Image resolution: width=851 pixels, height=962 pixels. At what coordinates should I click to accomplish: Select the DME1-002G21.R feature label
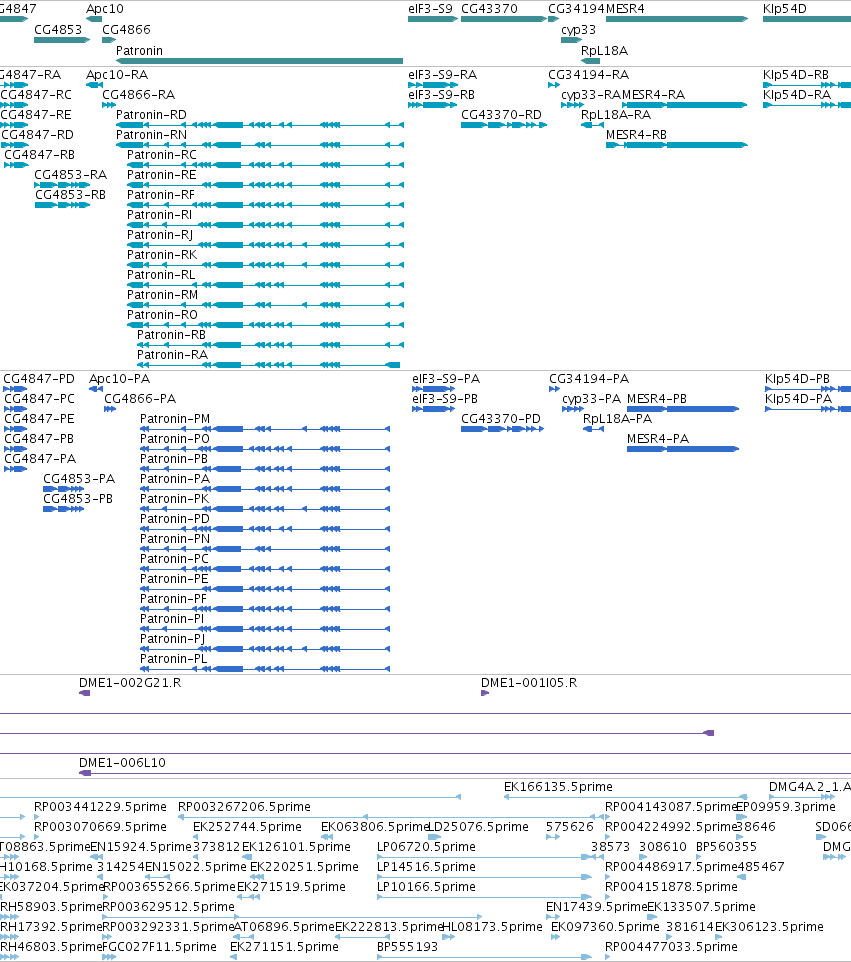pyautogui.click(x=130, y=683)
